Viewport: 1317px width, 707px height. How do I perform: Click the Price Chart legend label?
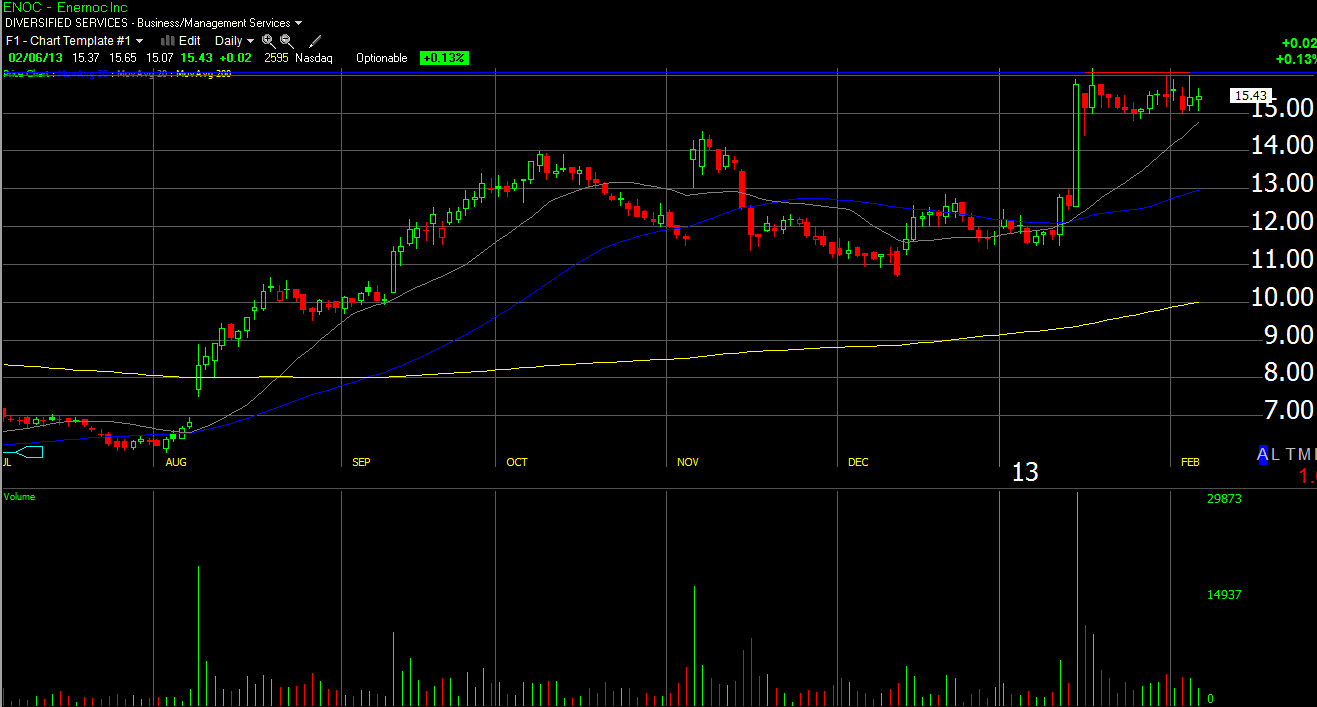pyautogui.click(x=27, y=74)
